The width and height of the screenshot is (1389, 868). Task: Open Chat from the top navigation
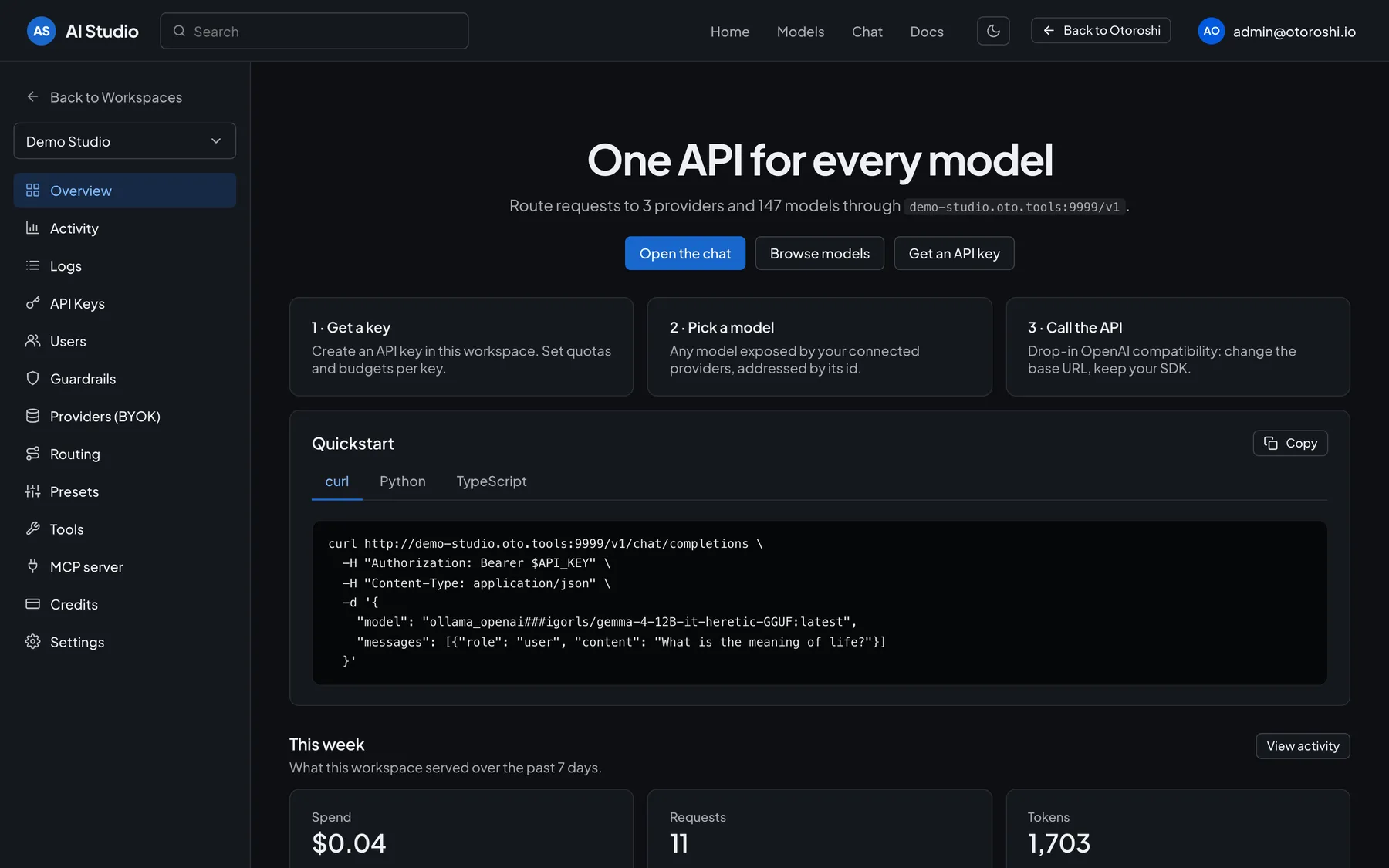coord(867,32)
